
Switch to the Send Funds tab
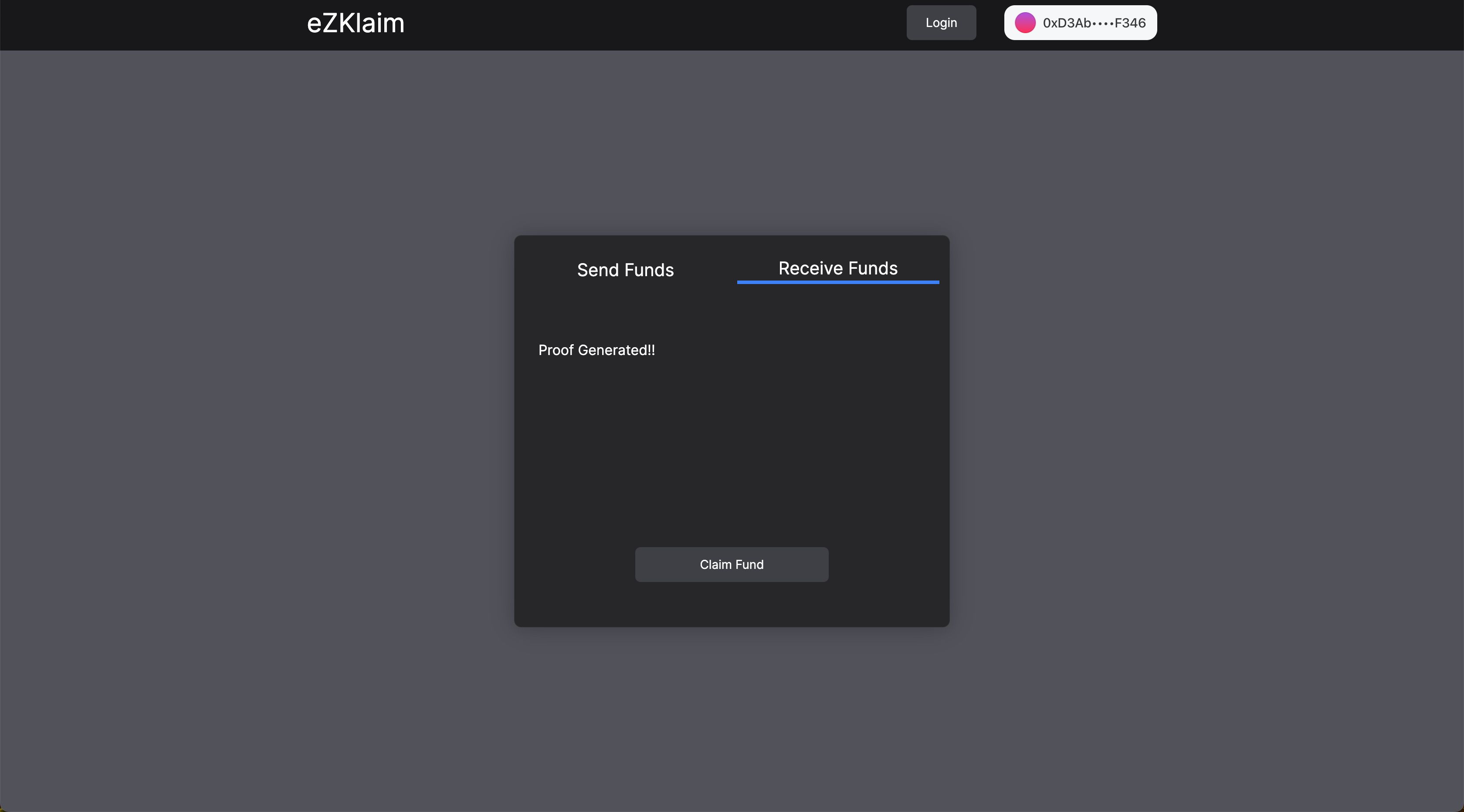point(625,270)
